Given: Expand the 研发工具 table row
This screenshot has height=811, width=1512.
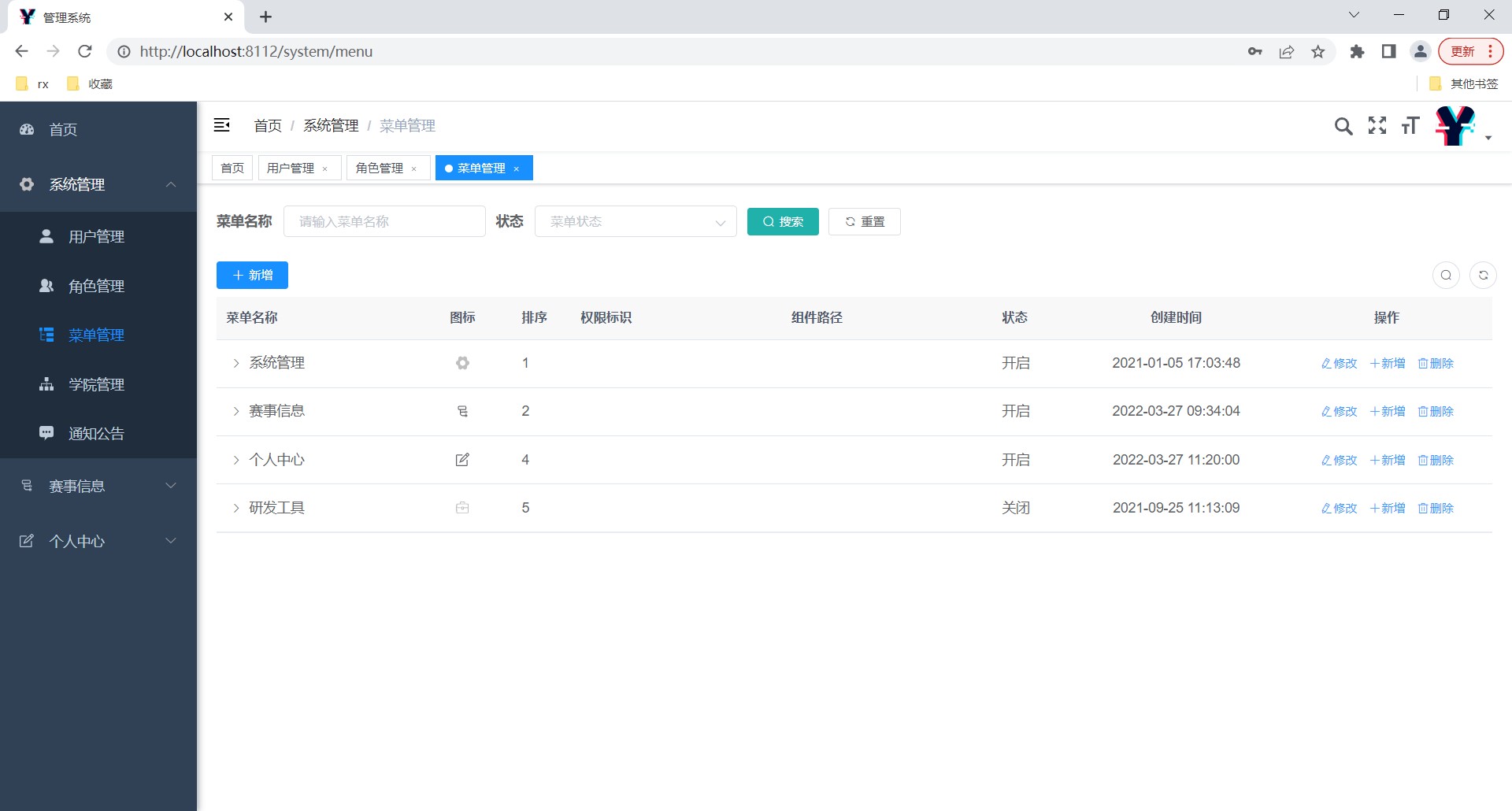Looking at the screenshot, I should point(235,508).
